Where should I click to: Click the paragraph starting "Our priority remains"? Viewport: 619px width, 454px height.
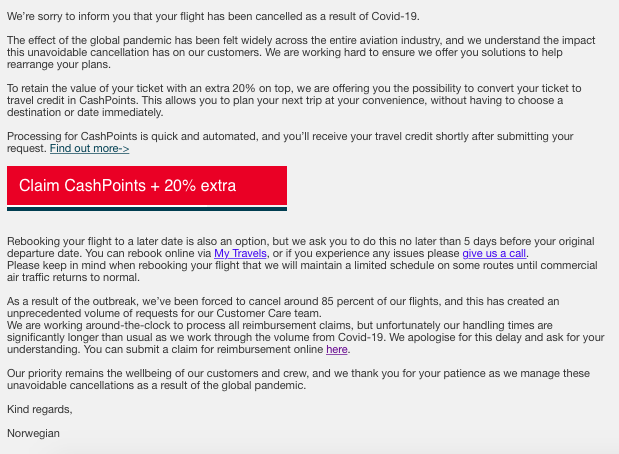pos(298,379)
